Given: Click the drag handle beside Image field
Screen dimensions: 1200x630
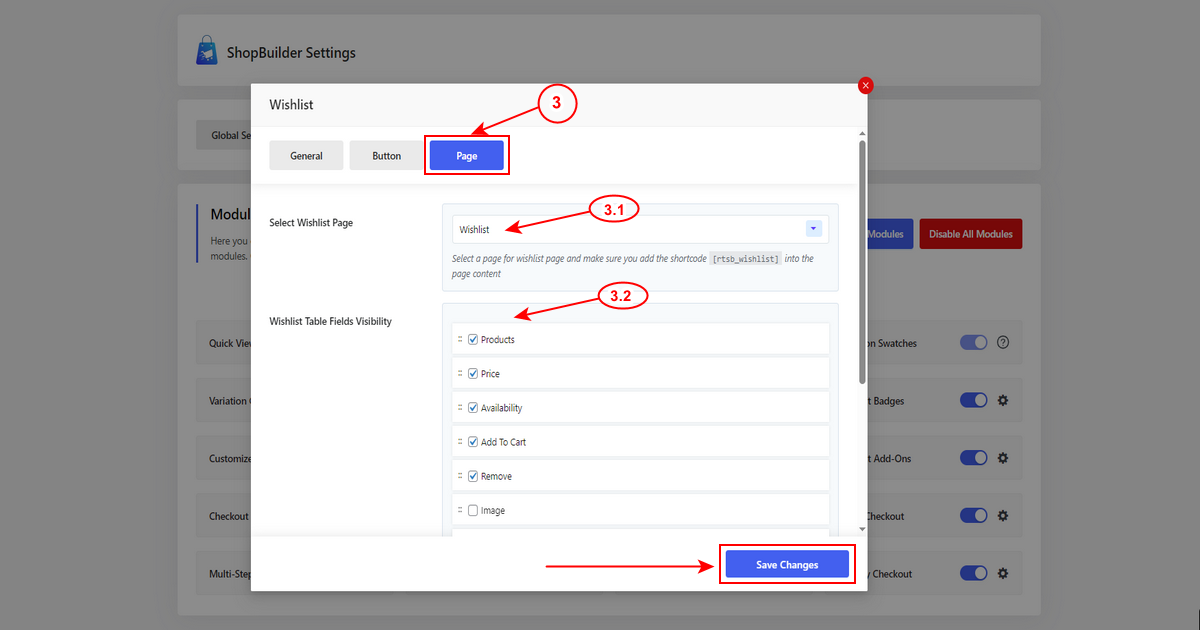Looking at the screenshot, I should point(460,510).
